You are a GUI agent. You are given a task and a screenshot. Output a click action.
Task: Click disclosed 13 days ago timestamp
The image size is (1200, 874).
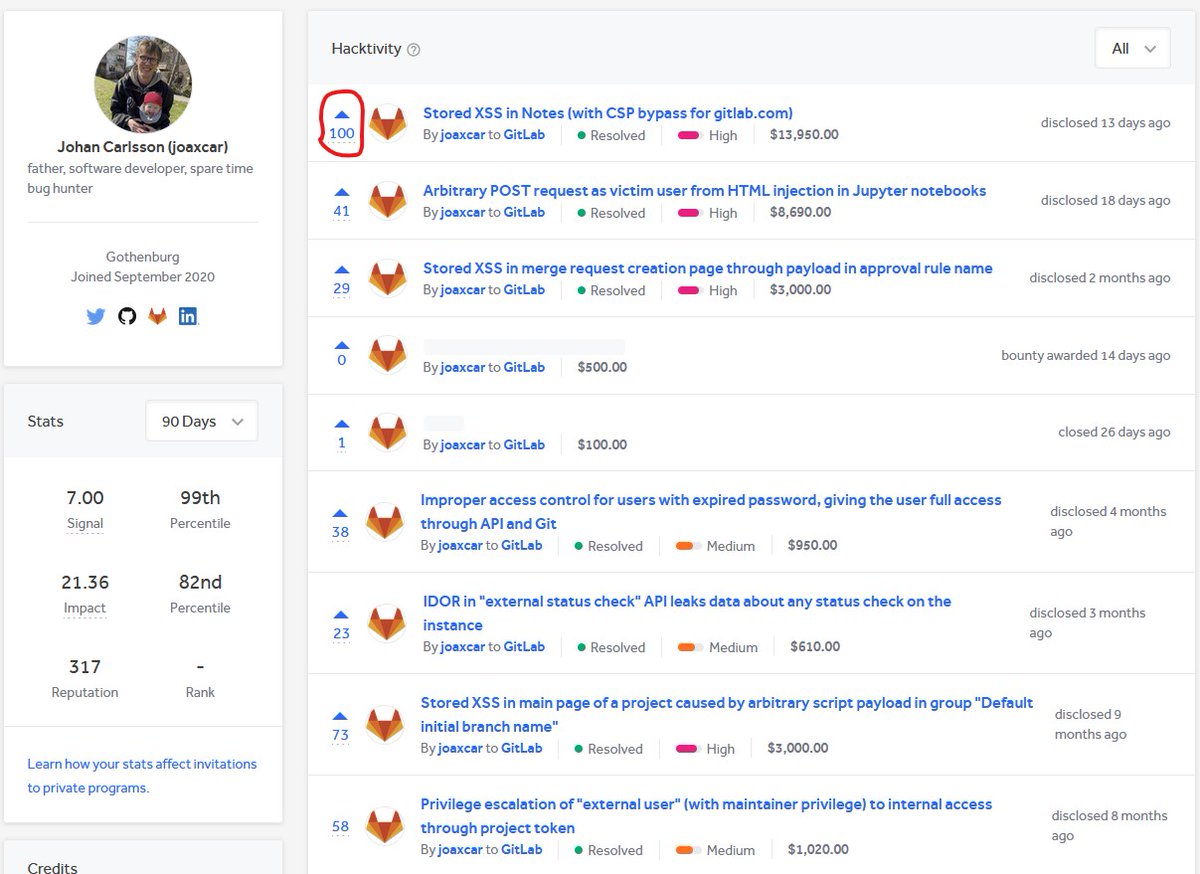point(1105,123)
